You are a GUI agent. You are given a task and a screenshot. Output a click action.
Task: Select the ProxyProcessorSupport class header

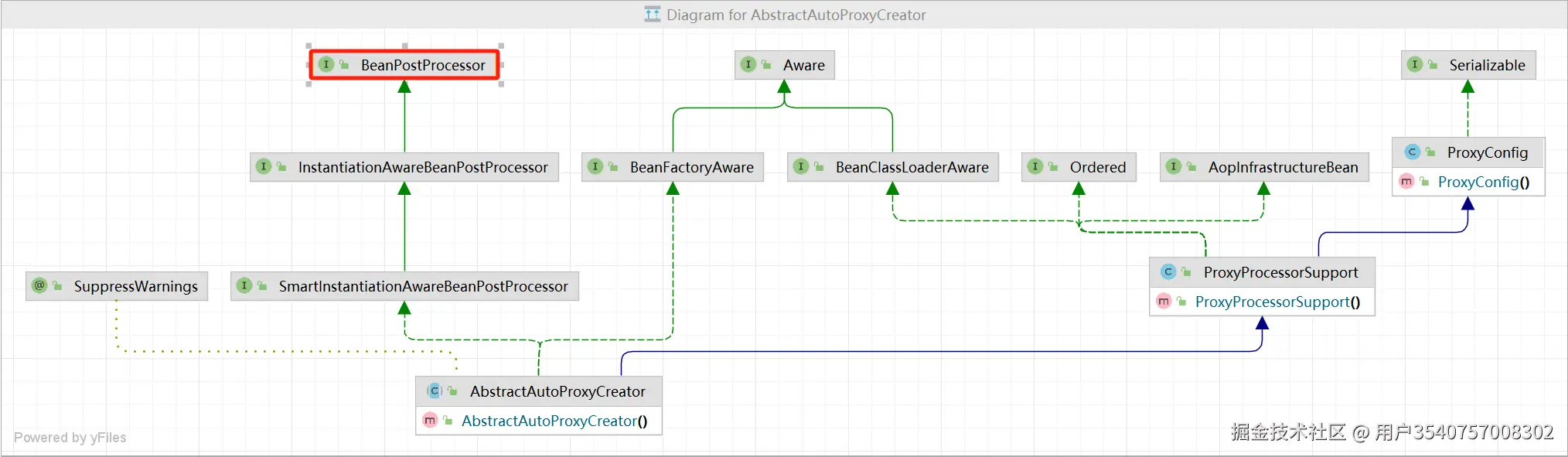click(1262, 272)
